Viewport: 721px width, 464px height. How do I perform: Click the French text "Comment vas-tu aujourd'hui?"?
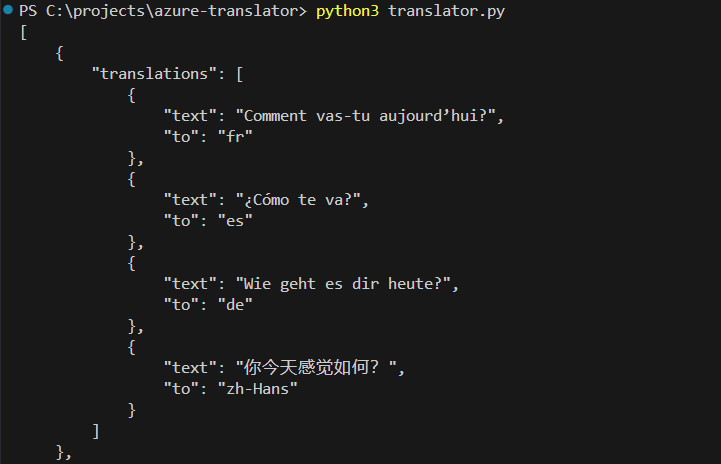pyautogui.click(x=369, y=116)
